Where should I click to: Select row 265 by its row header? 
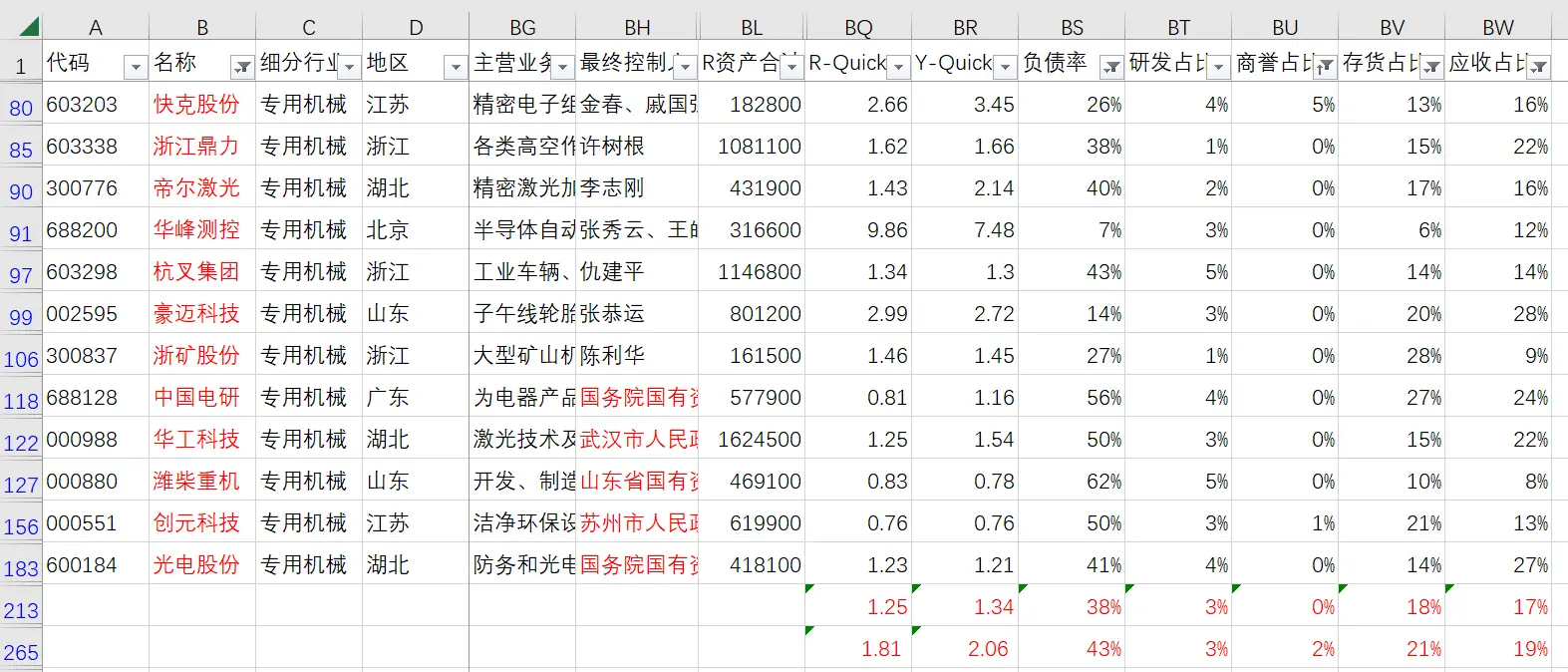coord(21,652)
